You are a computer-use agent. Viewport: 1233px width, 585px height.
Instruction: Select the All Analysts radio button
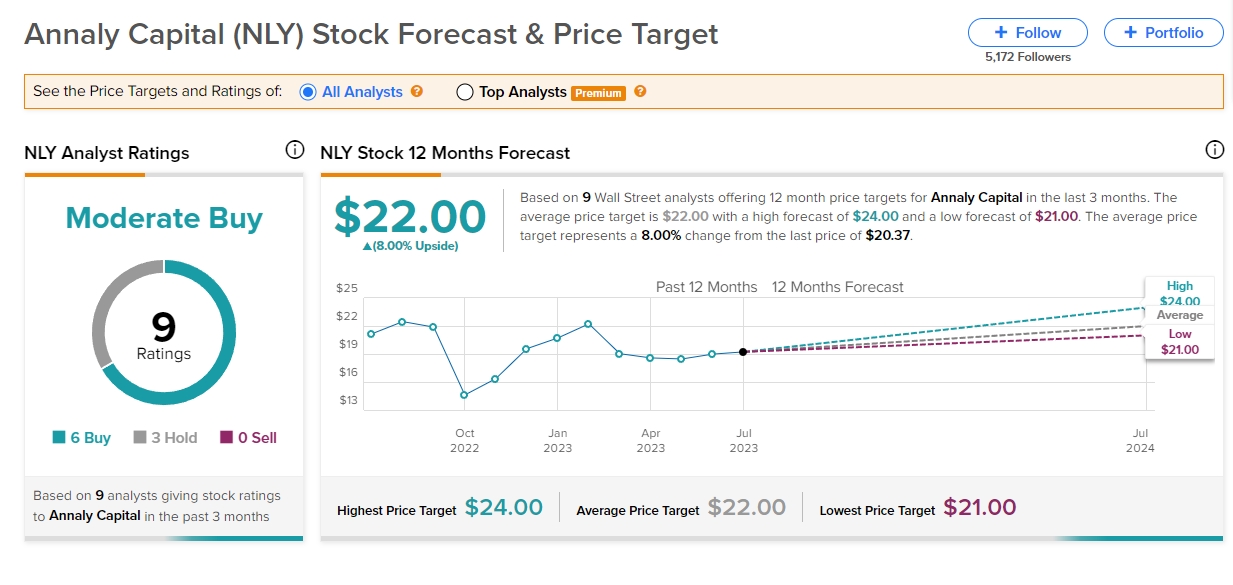coord(308,92)
